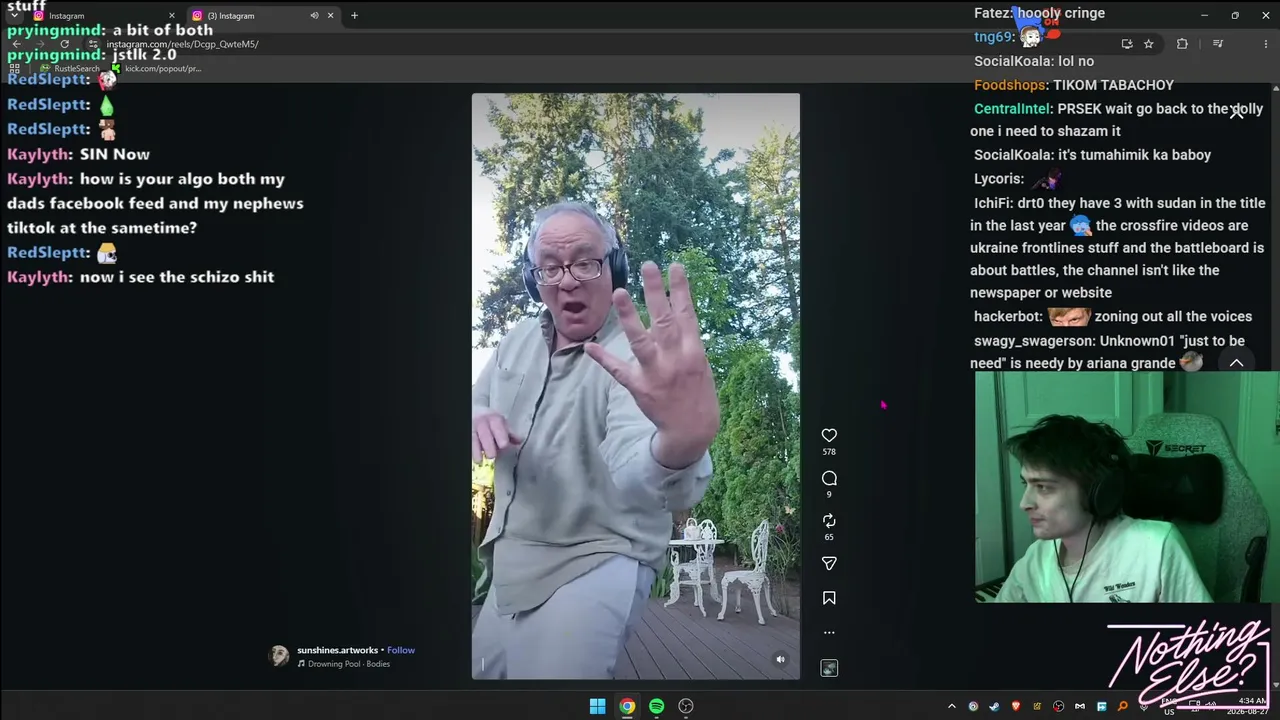The width and height of the screenshot is (1280, 720).
Task: Open the orange magnifier tray icon
Action: [x=1122, y=707]
